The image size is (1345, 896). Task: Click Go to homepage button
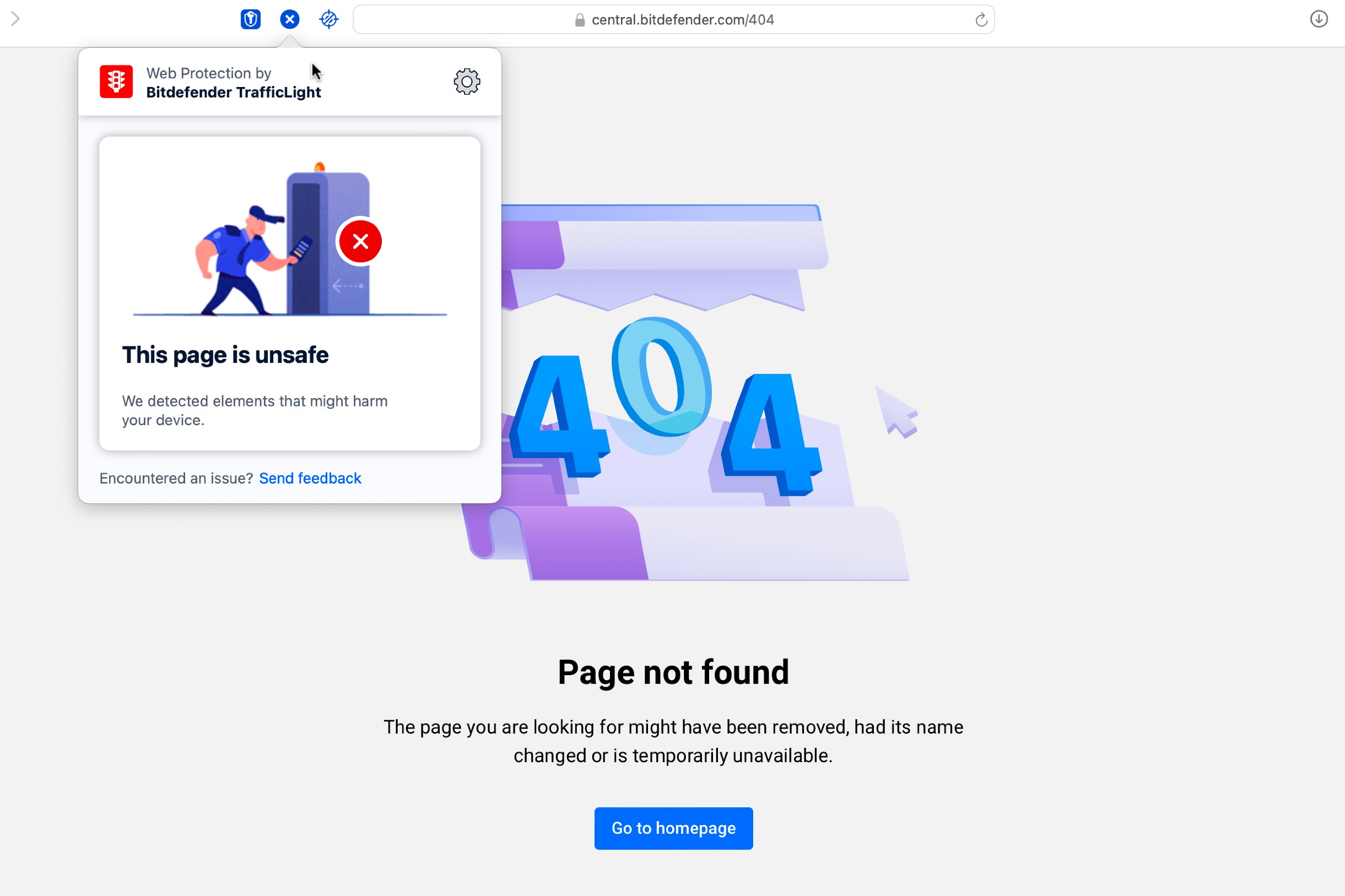point(673,828)
